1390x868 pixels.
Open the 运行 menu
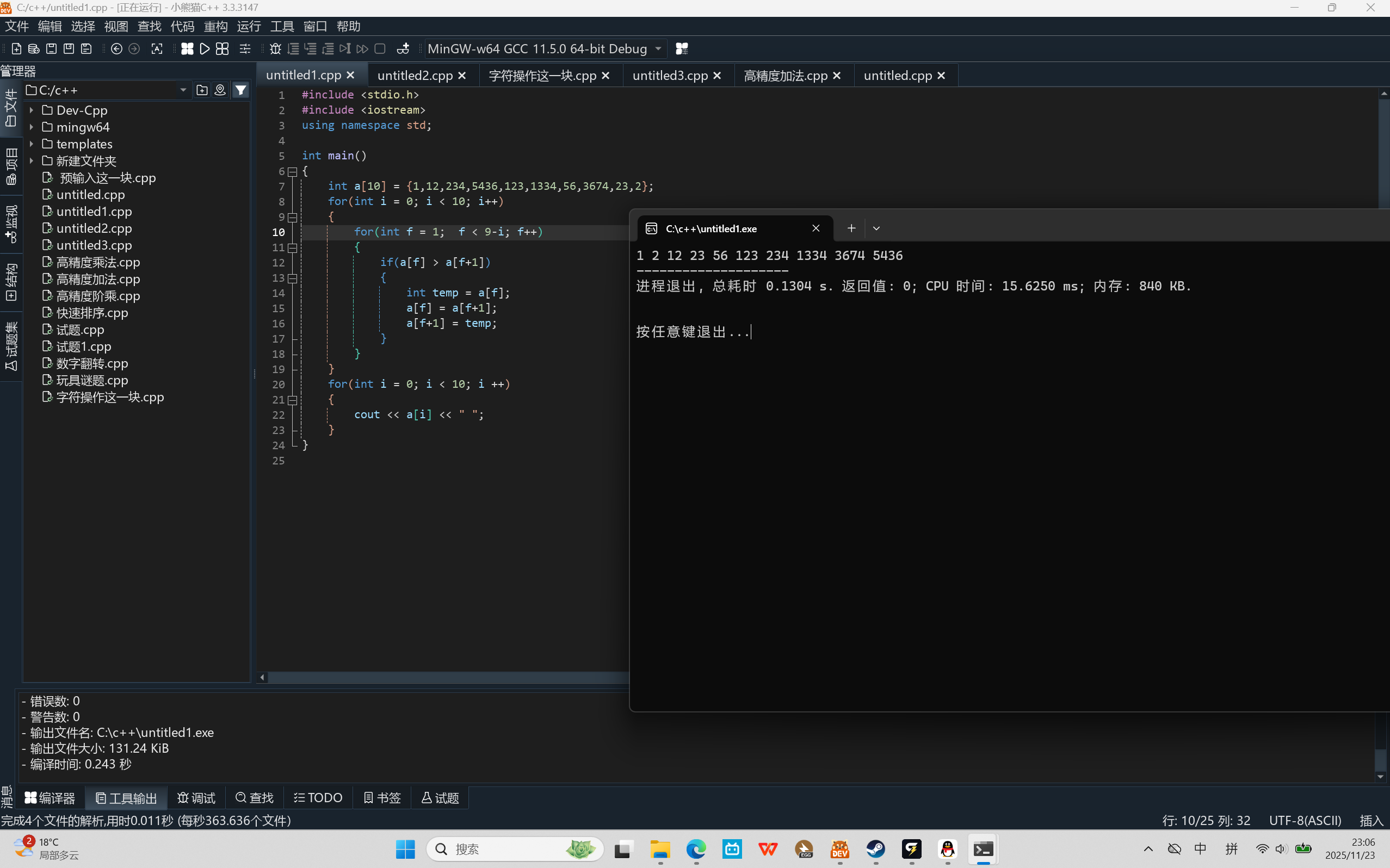pos(249,27)
